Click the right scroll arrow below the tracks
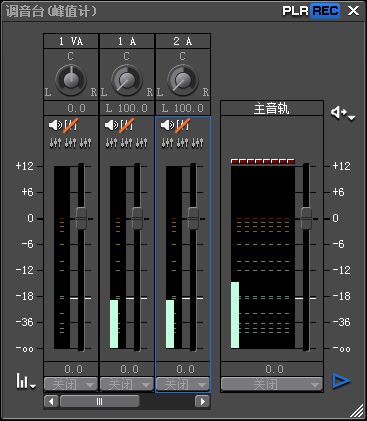 [202, 401]
